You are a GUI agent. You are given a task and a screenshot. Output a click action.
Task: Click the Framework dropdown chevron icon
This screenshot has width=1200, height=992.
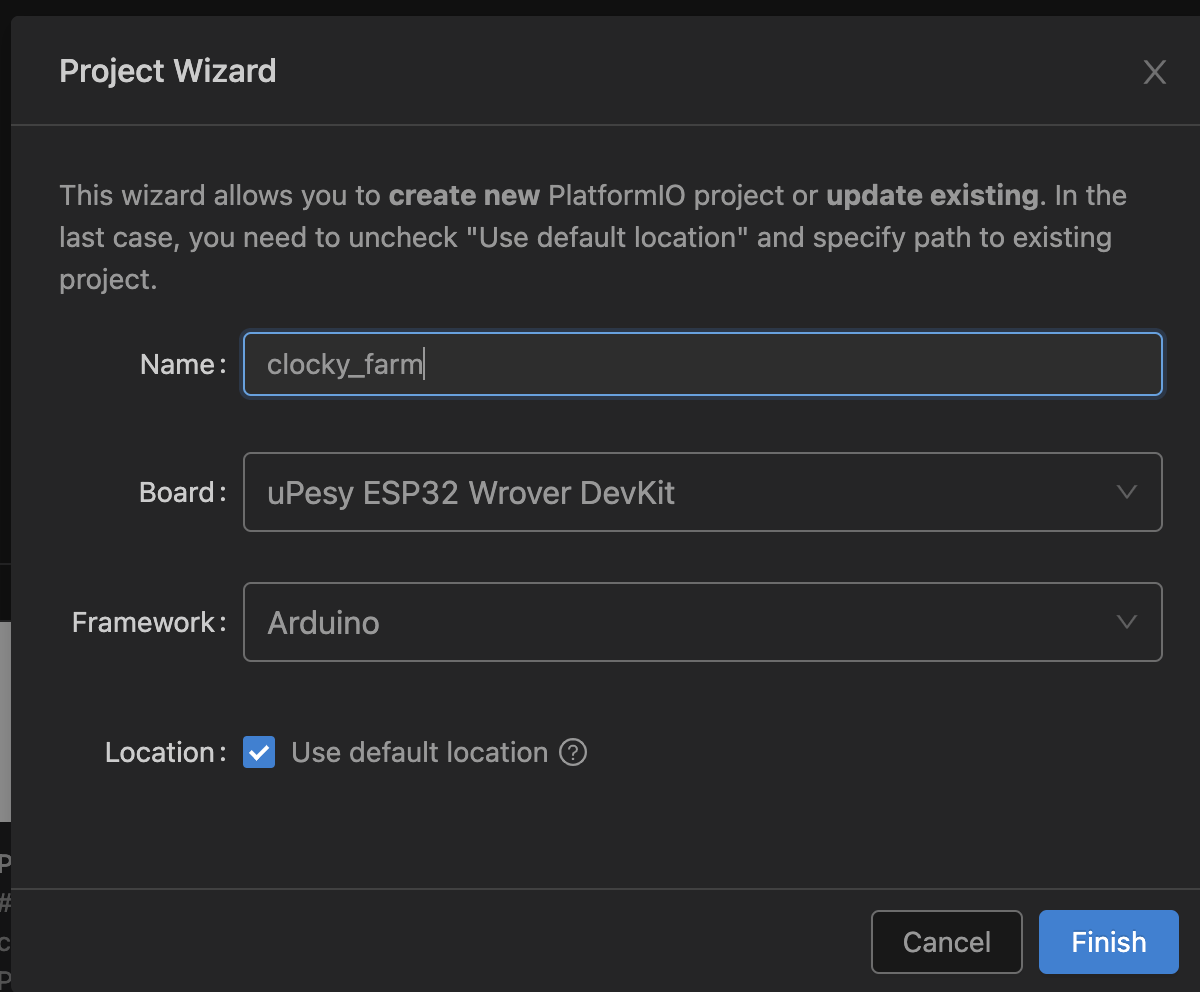[1127, 622]
